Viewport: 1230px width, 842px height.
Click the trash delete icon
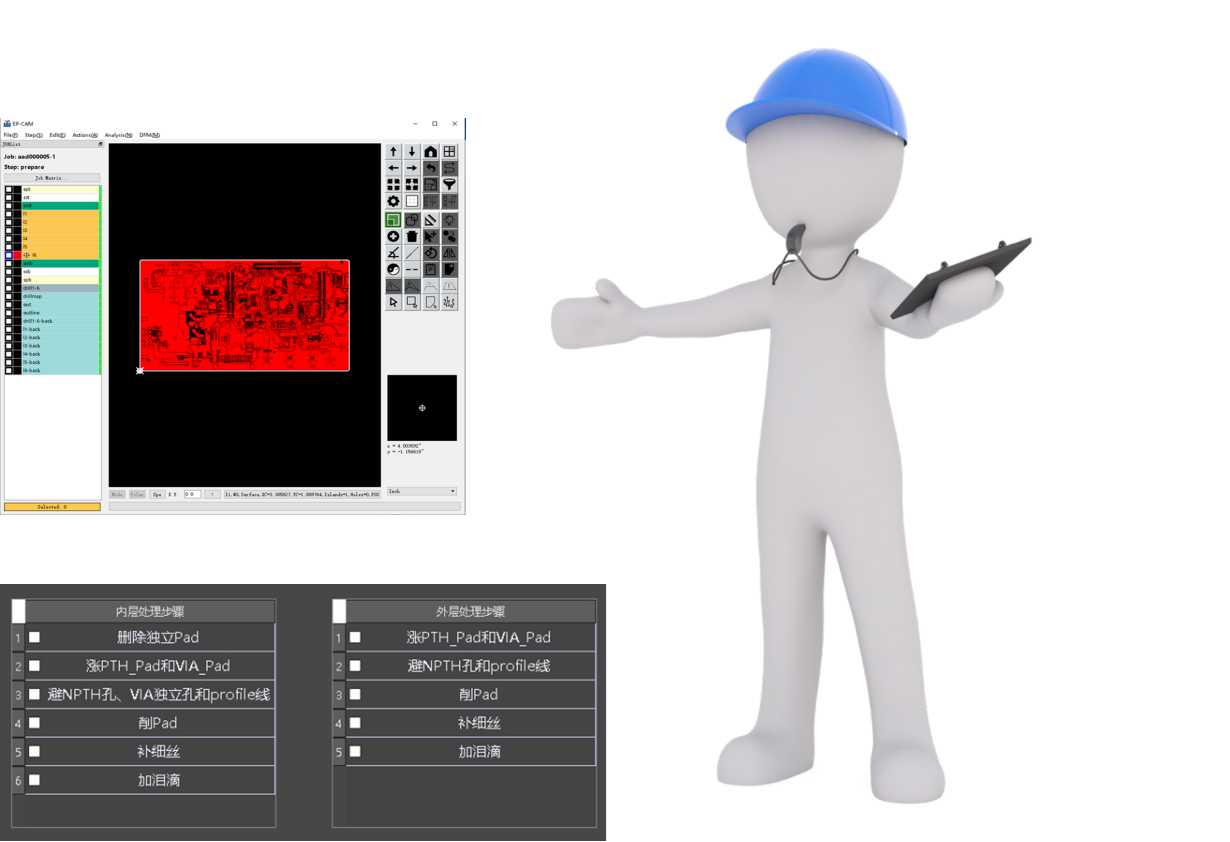[x=412, y=236]
